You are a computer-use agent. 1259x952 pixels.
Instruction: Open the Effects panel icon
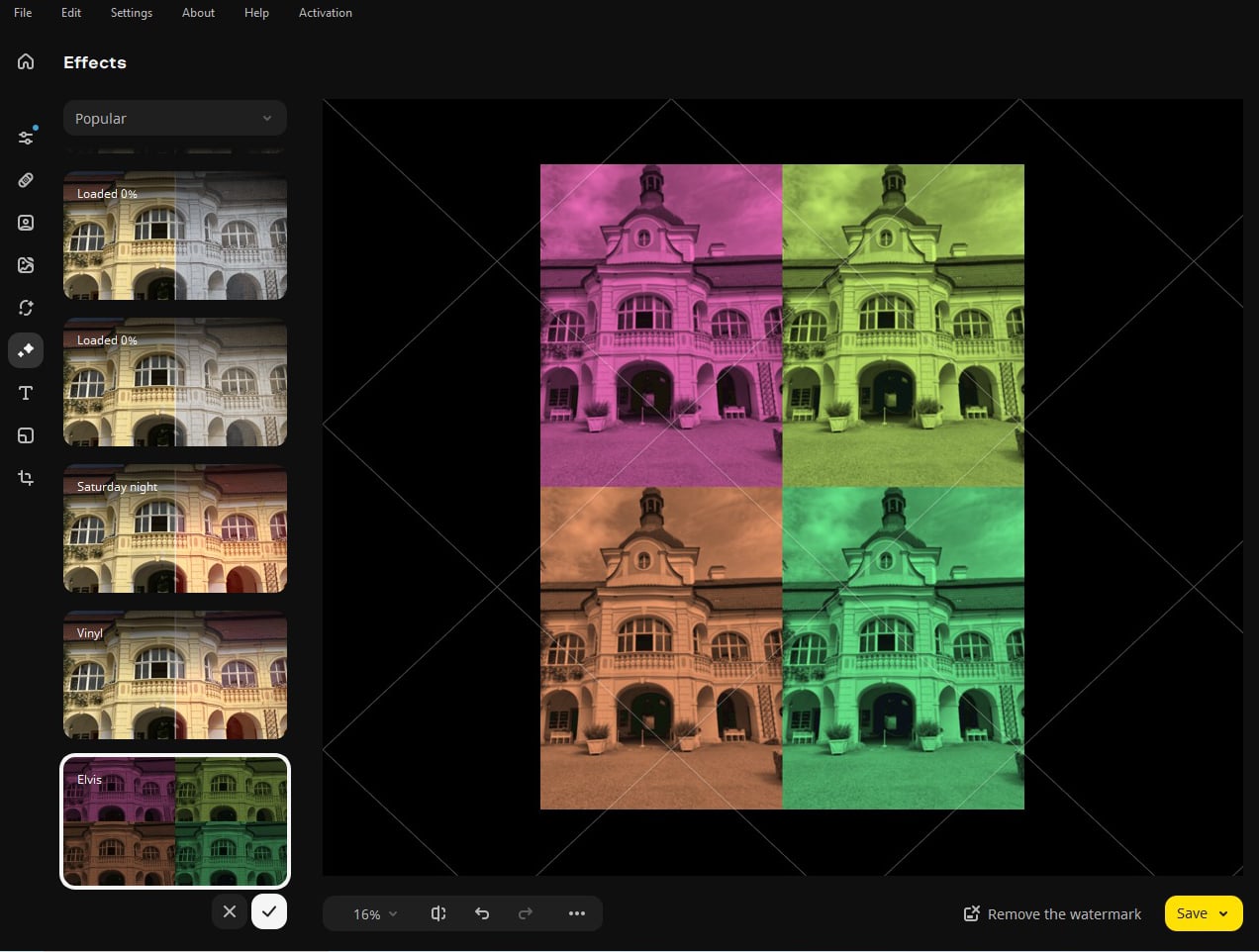coord(26,350)
